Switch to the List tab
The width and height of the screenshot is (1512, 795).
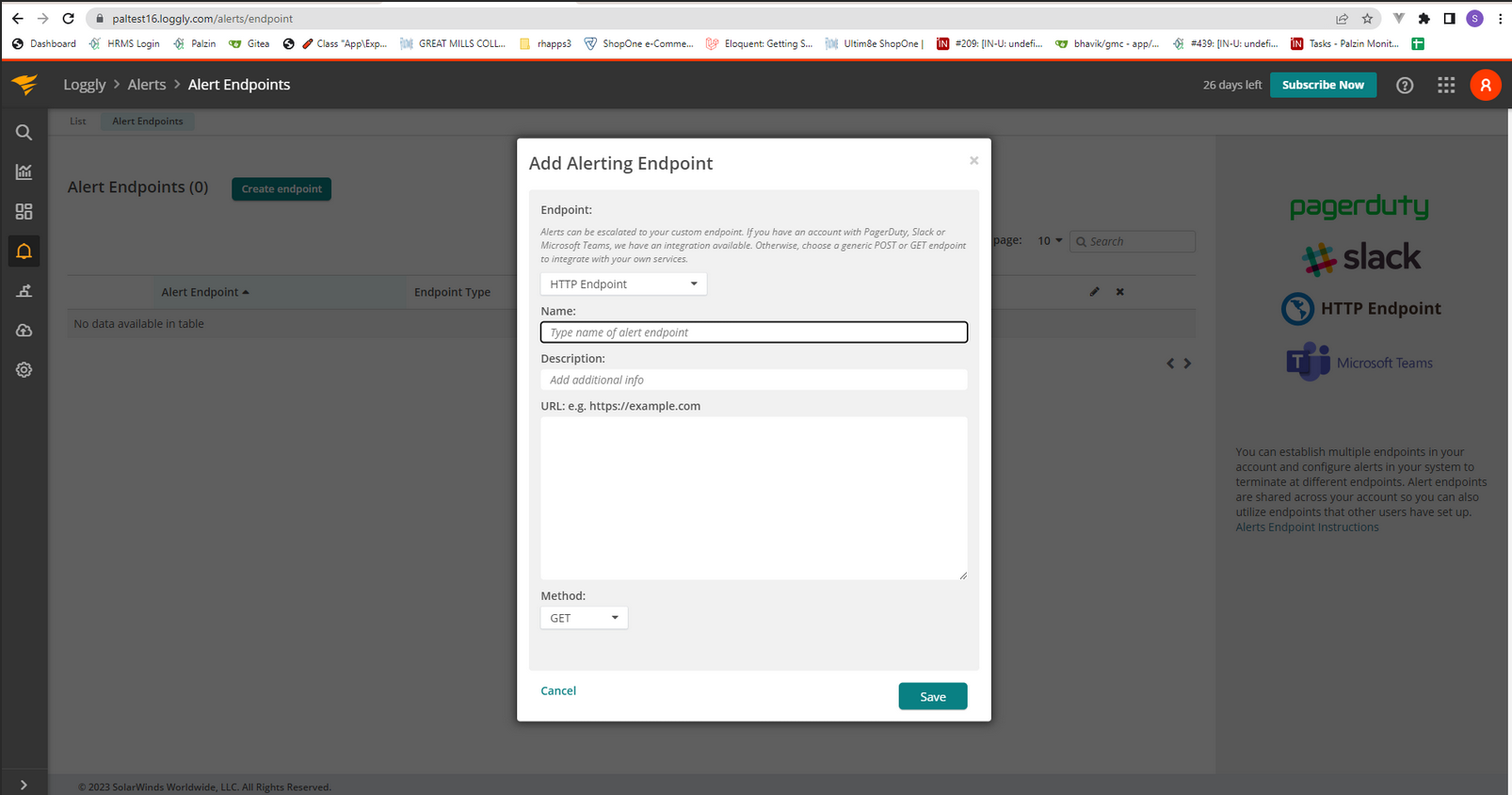(77, 122)
